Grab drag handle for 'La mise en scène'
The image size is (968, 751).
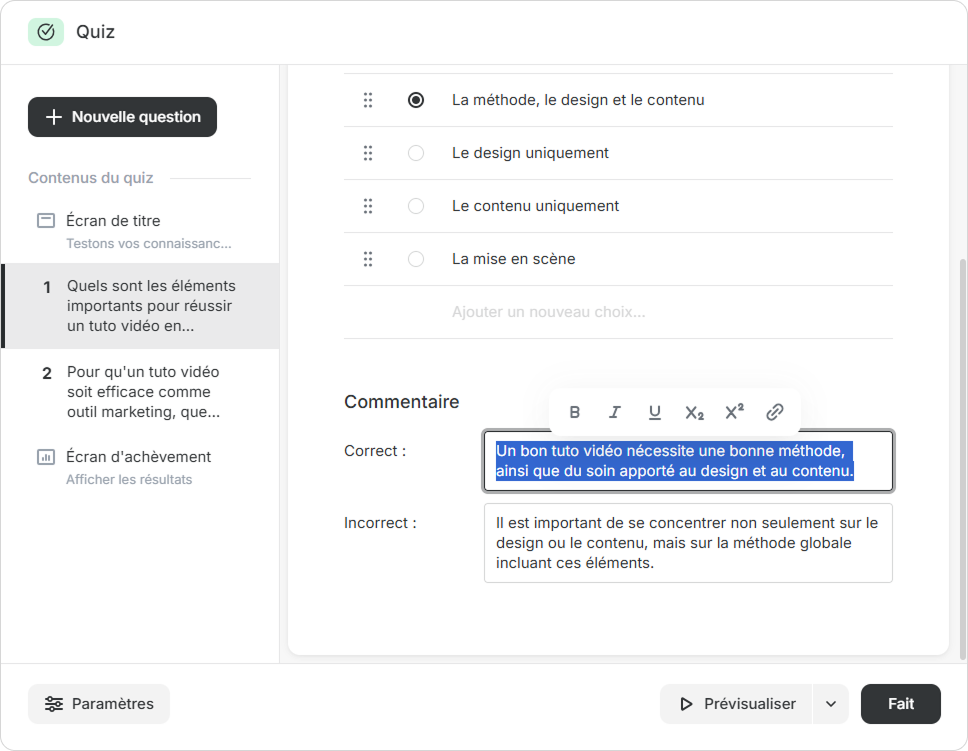pos(368,259)
